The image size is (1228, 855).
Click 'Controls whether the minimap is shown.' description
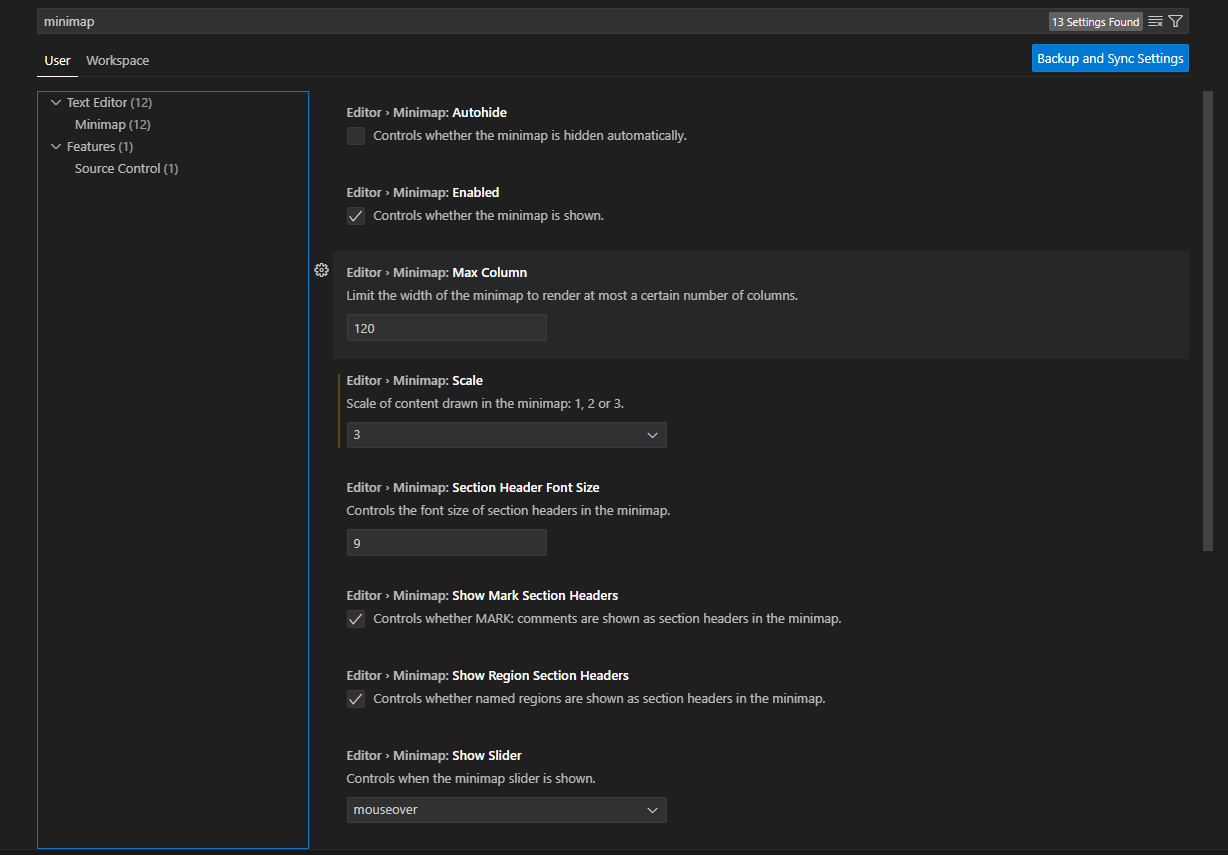pos(488,216)
